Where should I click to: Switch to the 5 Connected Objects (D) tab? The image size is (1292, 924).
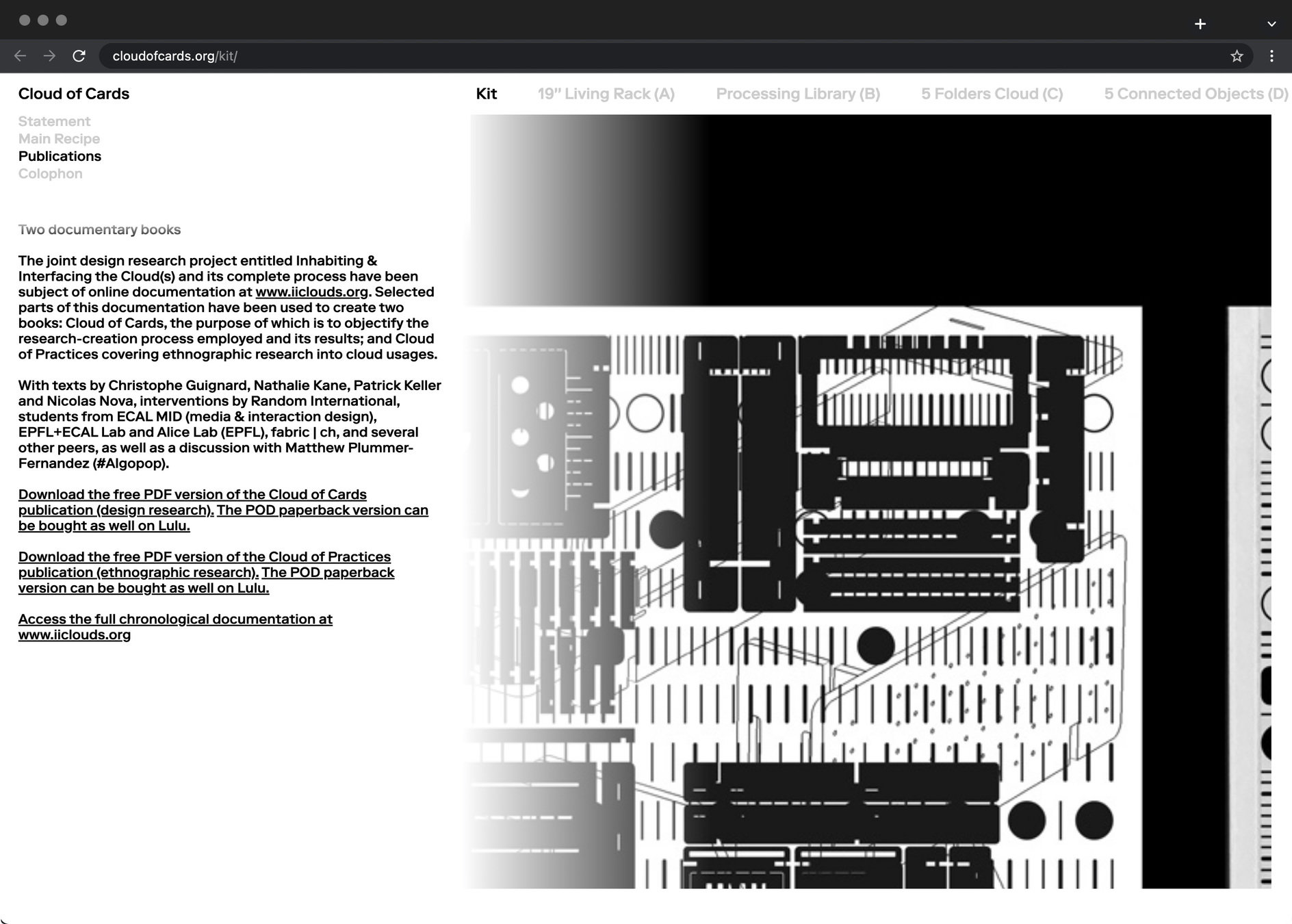pos(1196,94)
